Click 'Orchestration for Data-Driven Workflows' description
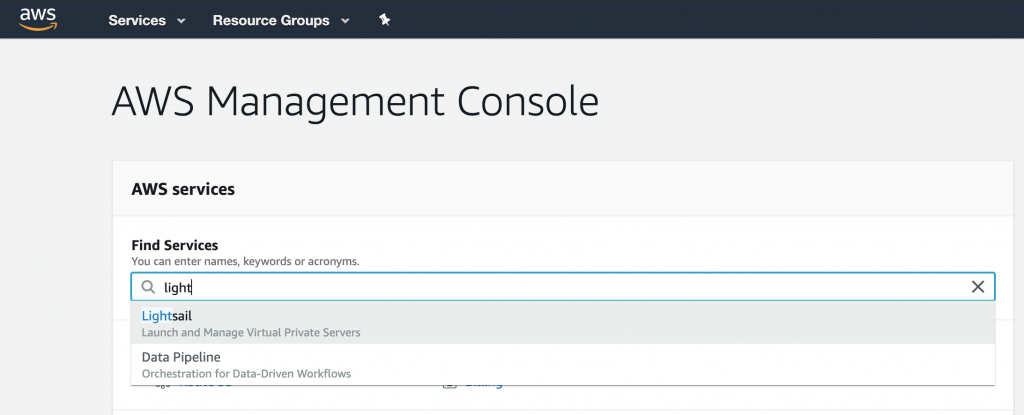This screenshot has height=415, width=1024. click(246, 374)
